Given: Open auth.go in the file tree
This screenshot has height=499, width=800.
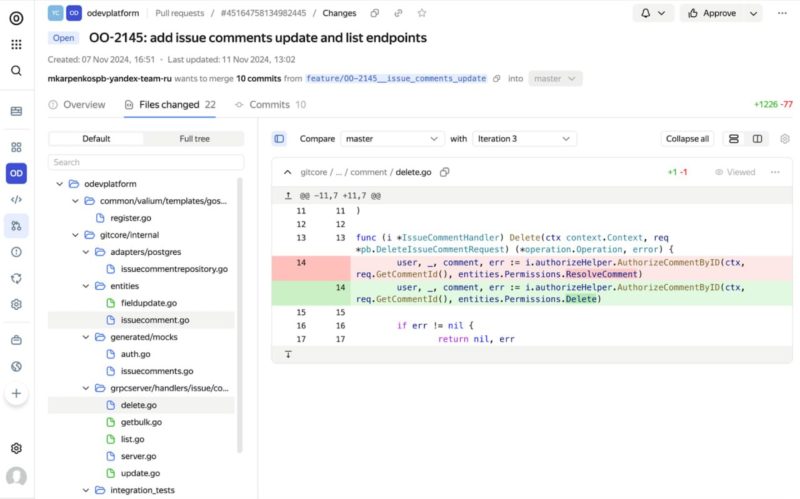Looking at the screenshot, I should tap(135, 354).
